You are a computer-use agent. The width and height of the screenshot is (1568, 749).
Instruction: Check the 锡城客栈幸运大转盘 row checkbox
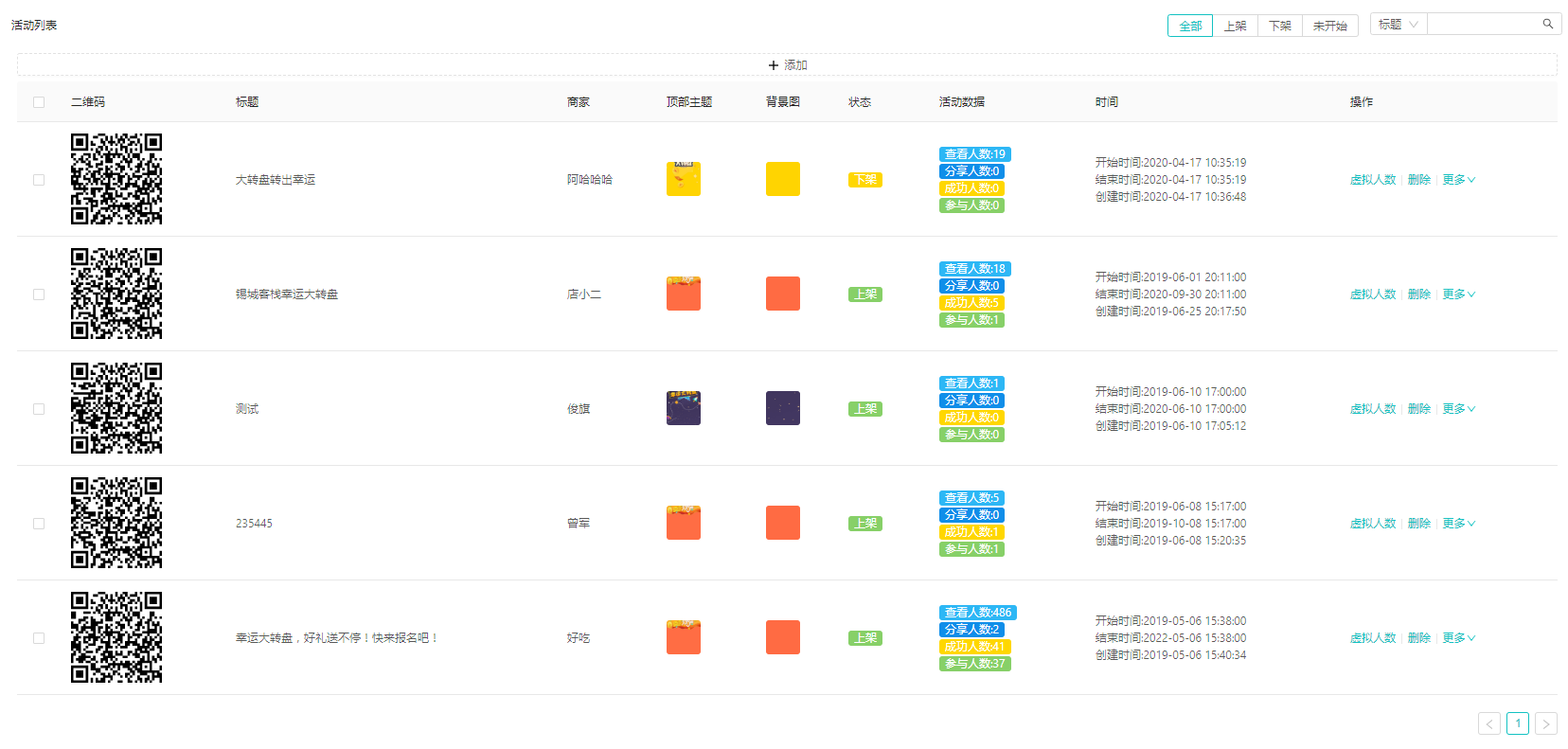tap(39, 294)
